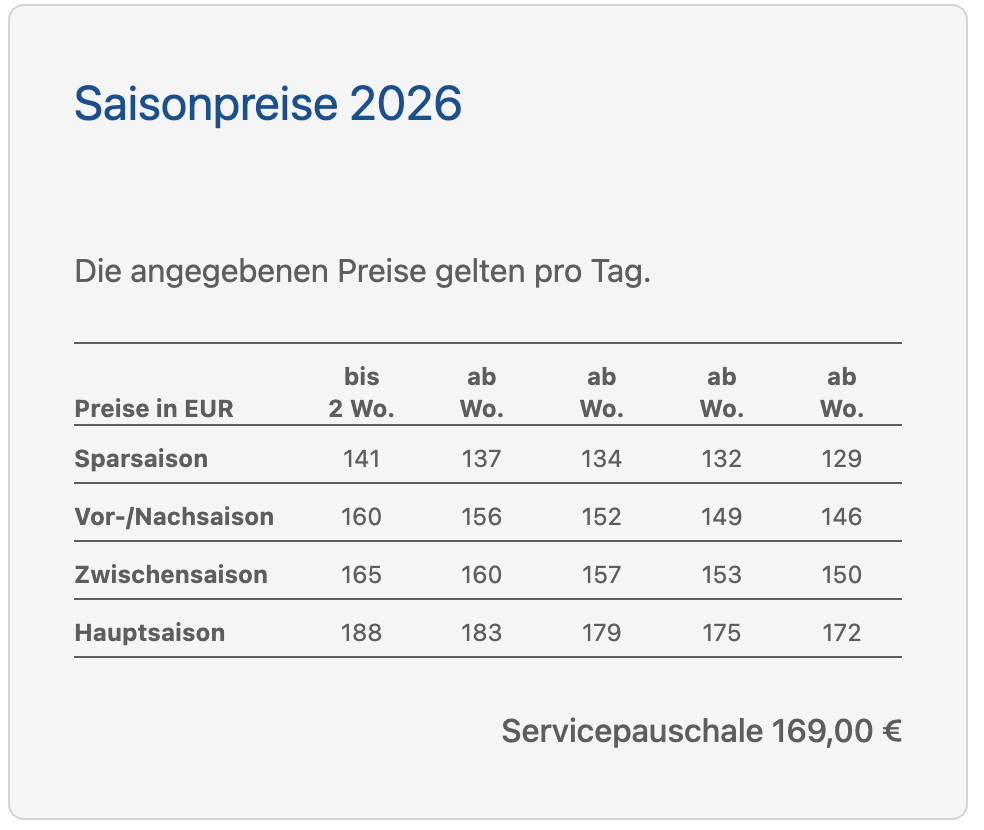Select the Vor-/Nachsaison price 149
984x830 pixels.
[721, 517]
